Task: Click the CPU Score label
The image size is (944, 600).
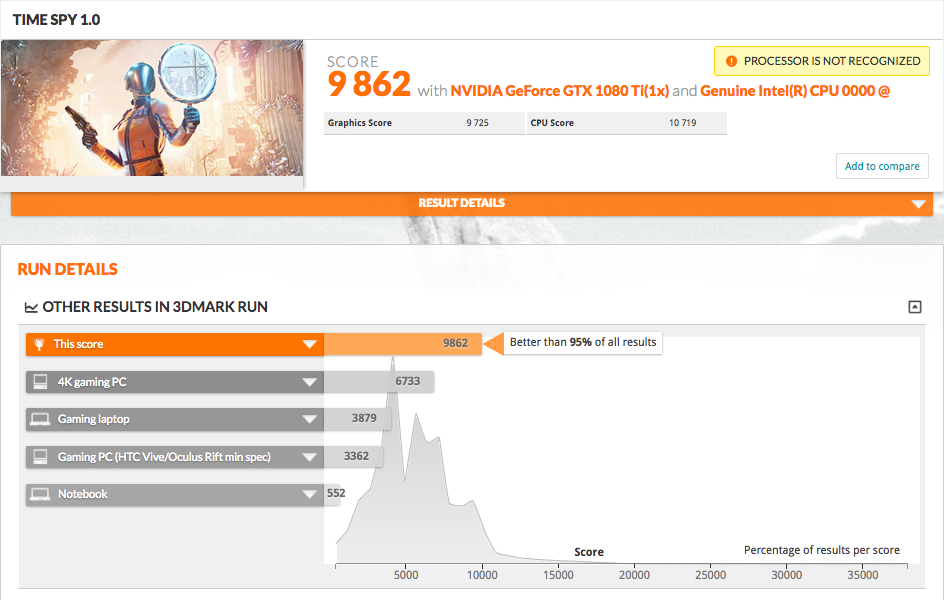Action: click(552, 123)
